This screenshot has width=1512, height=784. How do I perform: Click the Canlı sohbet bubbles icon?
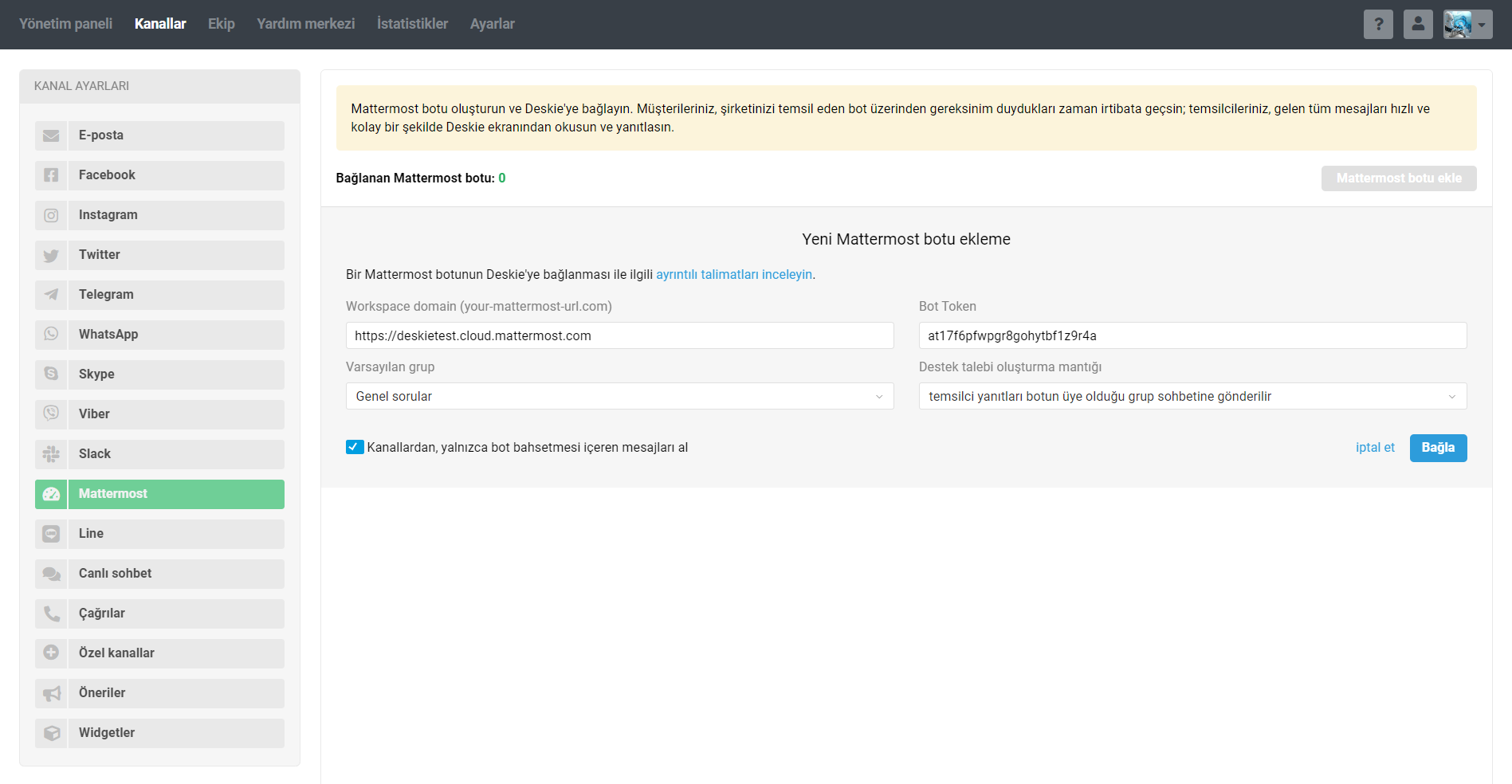pyautogui.click(x=51, y=574)
